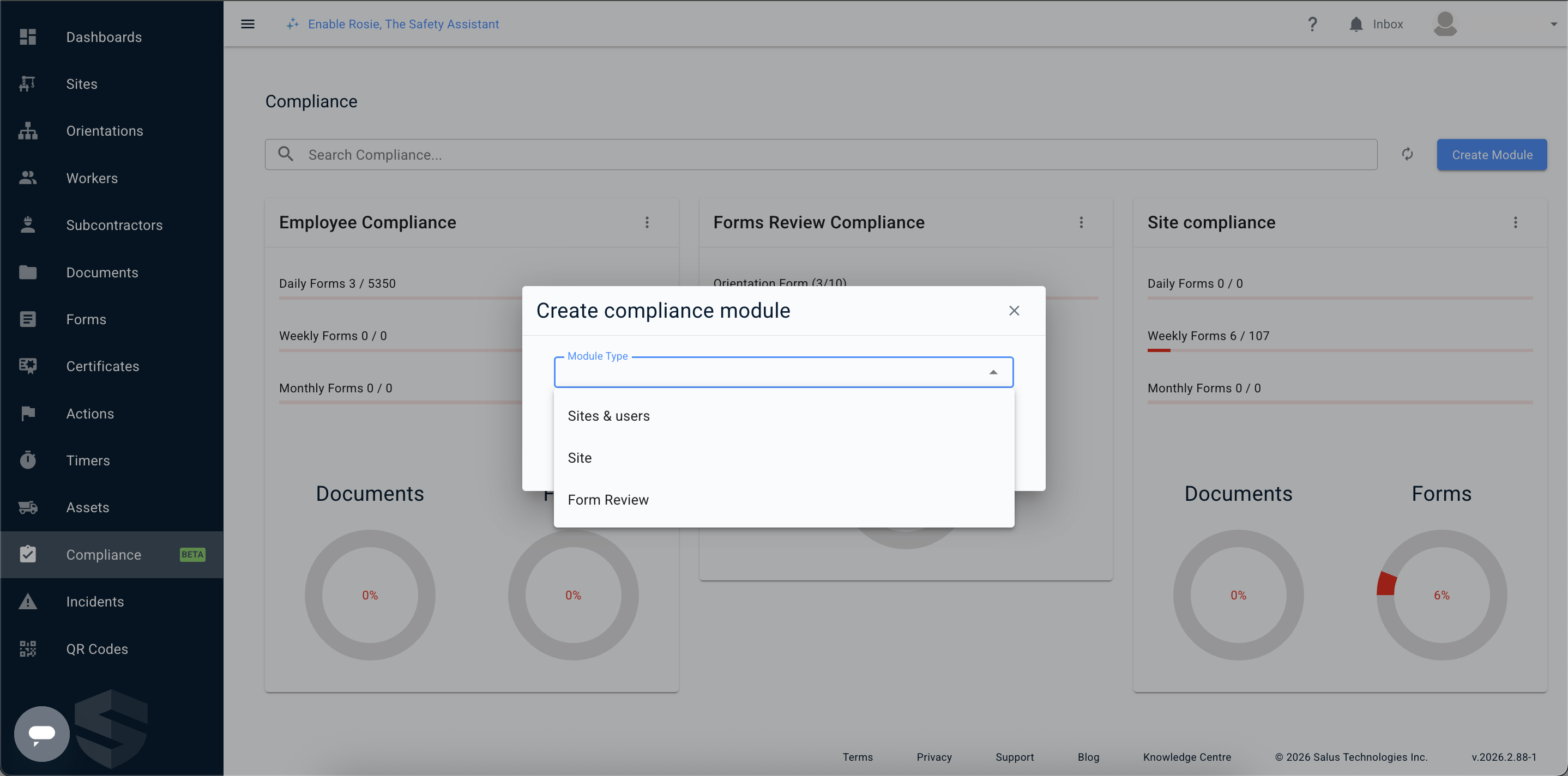Open the Privacy footer link
The width and height of the screenshot is (1568, 776).
pyautogui.click(x=934, y=756)
